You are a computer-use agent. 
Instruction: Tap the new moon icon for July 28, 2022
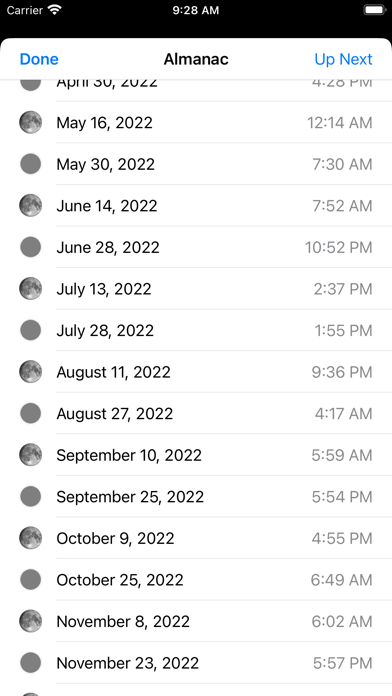(x=31, y=330)
